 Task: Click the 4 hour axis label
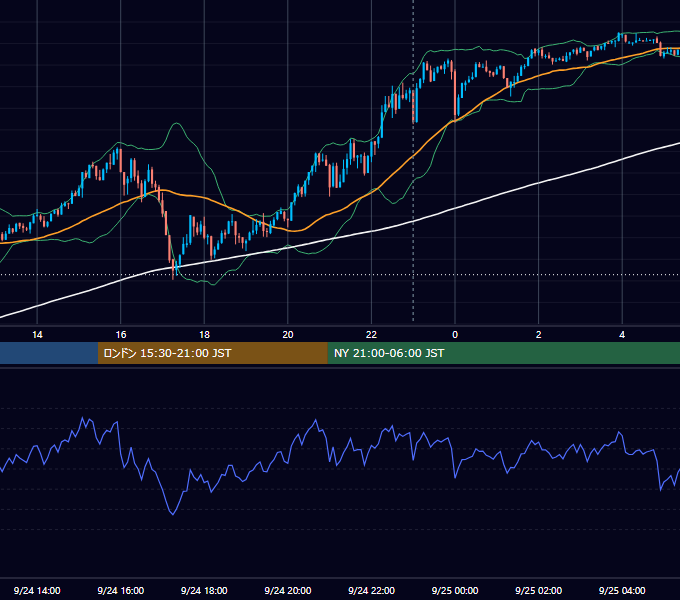[622, 335]
